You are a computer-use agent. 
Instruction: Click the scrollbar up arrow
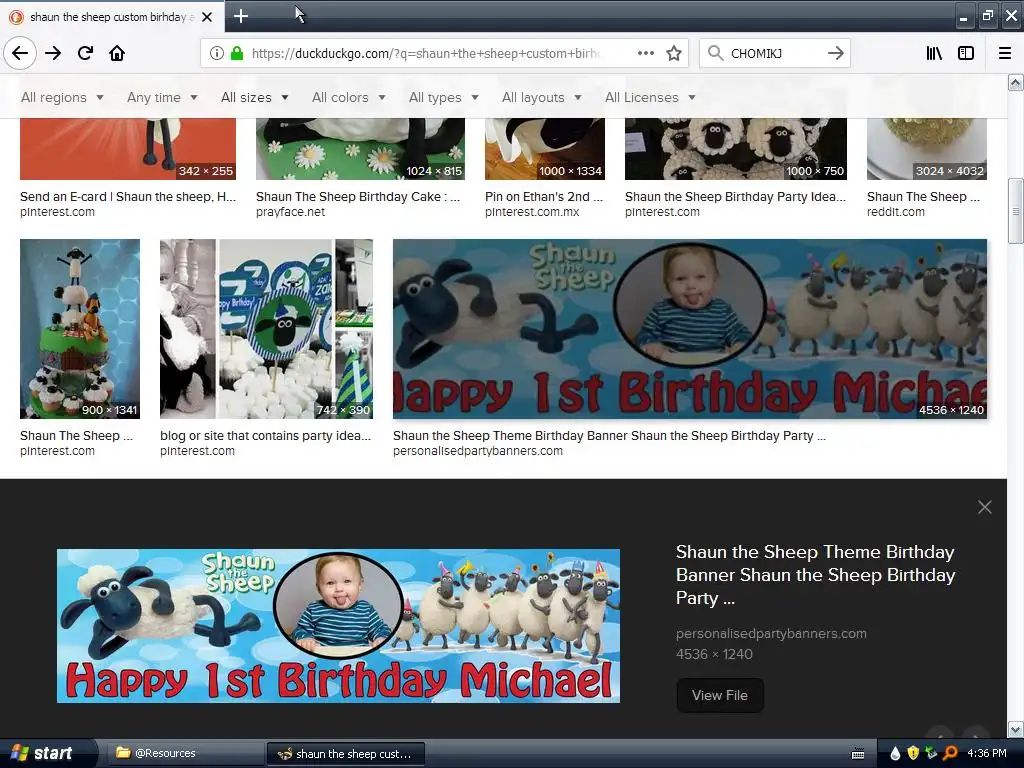1016,82
